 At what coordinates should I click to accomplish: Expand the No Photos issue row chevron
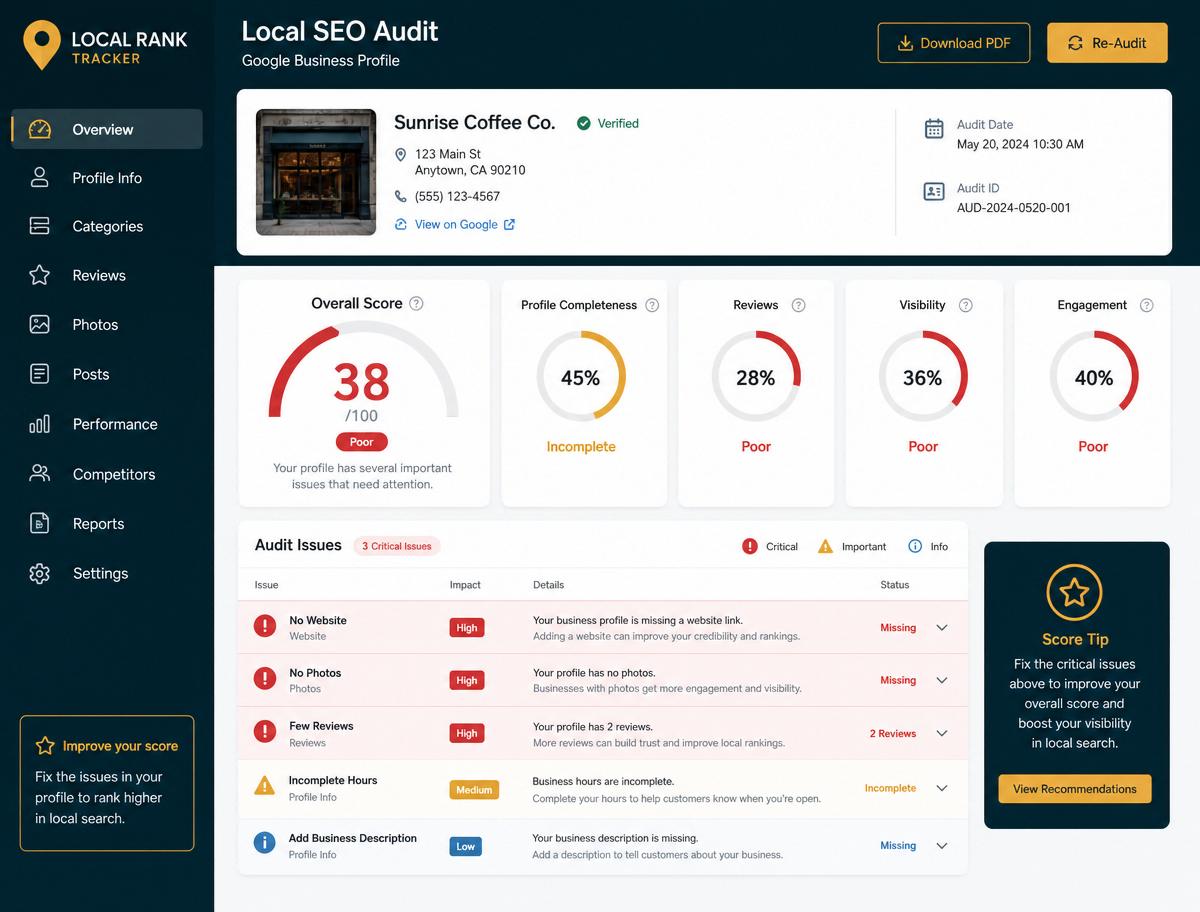[941, 680]
